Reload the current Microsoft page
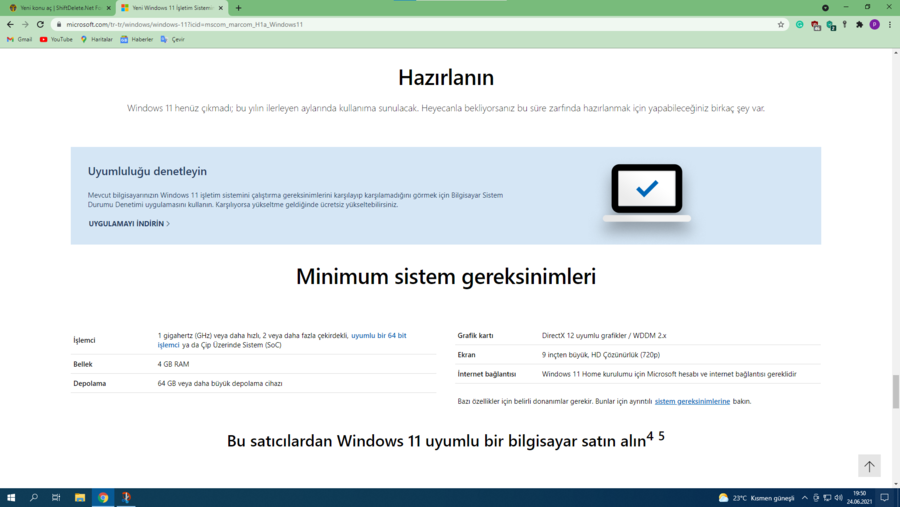900x507 pixels. [x=40, y=25]
